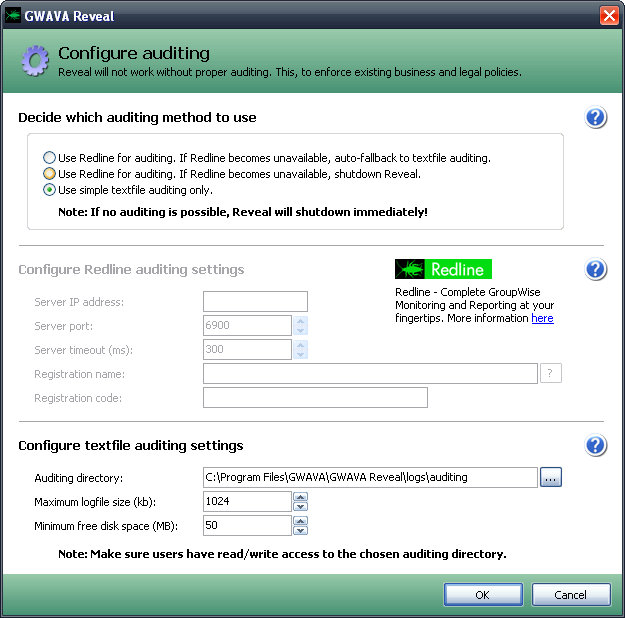625x618 pixels.
Task: Browse for auditing directory with ellipsis button
Action: [551, 477]
